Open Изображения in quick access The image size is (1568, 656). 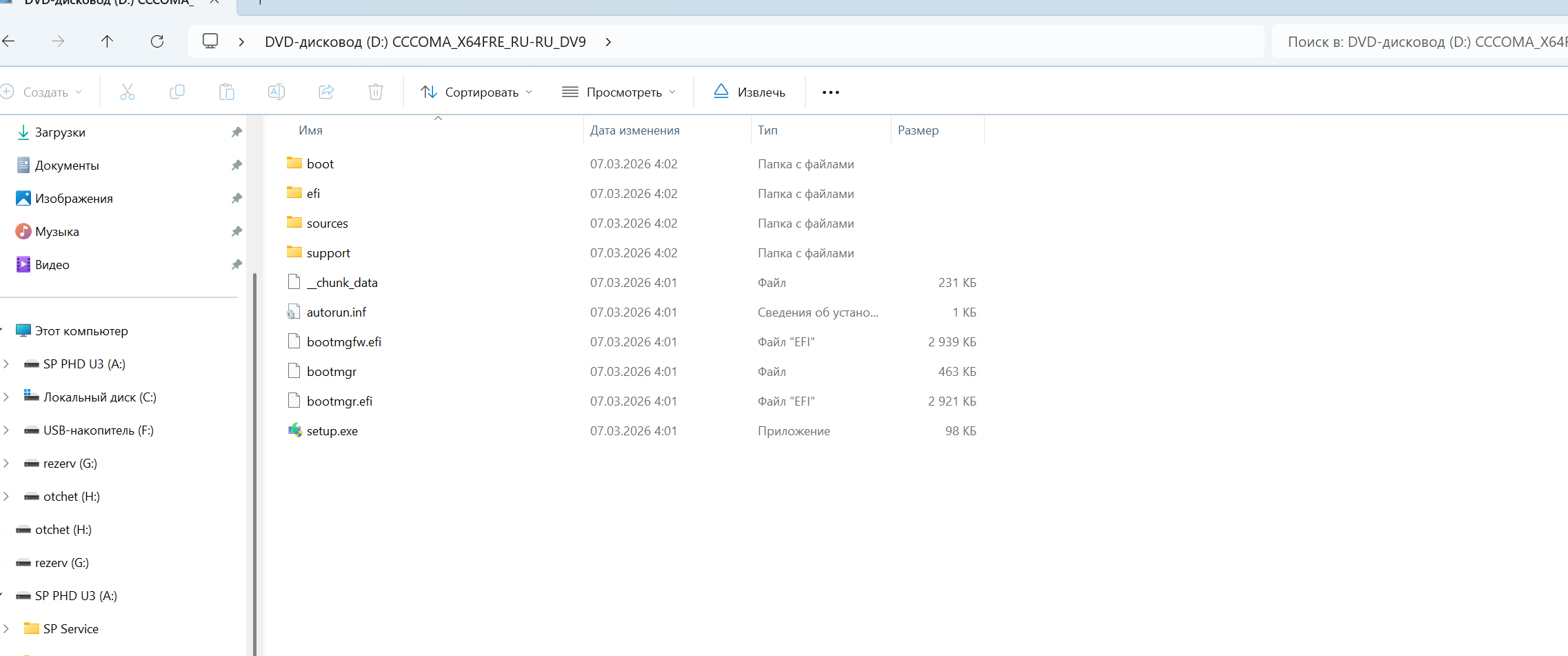coord(74,199)
